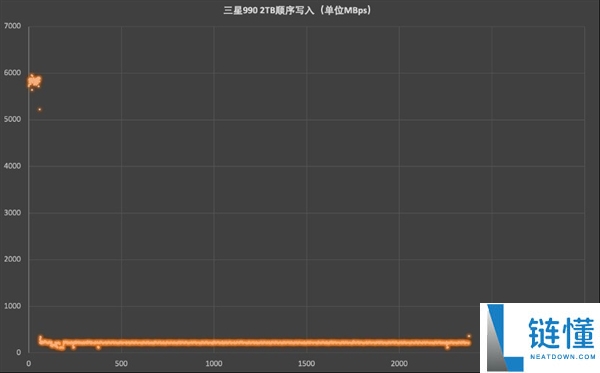
Task: Click the last data point at series end
Action: [x=469, y=336]
